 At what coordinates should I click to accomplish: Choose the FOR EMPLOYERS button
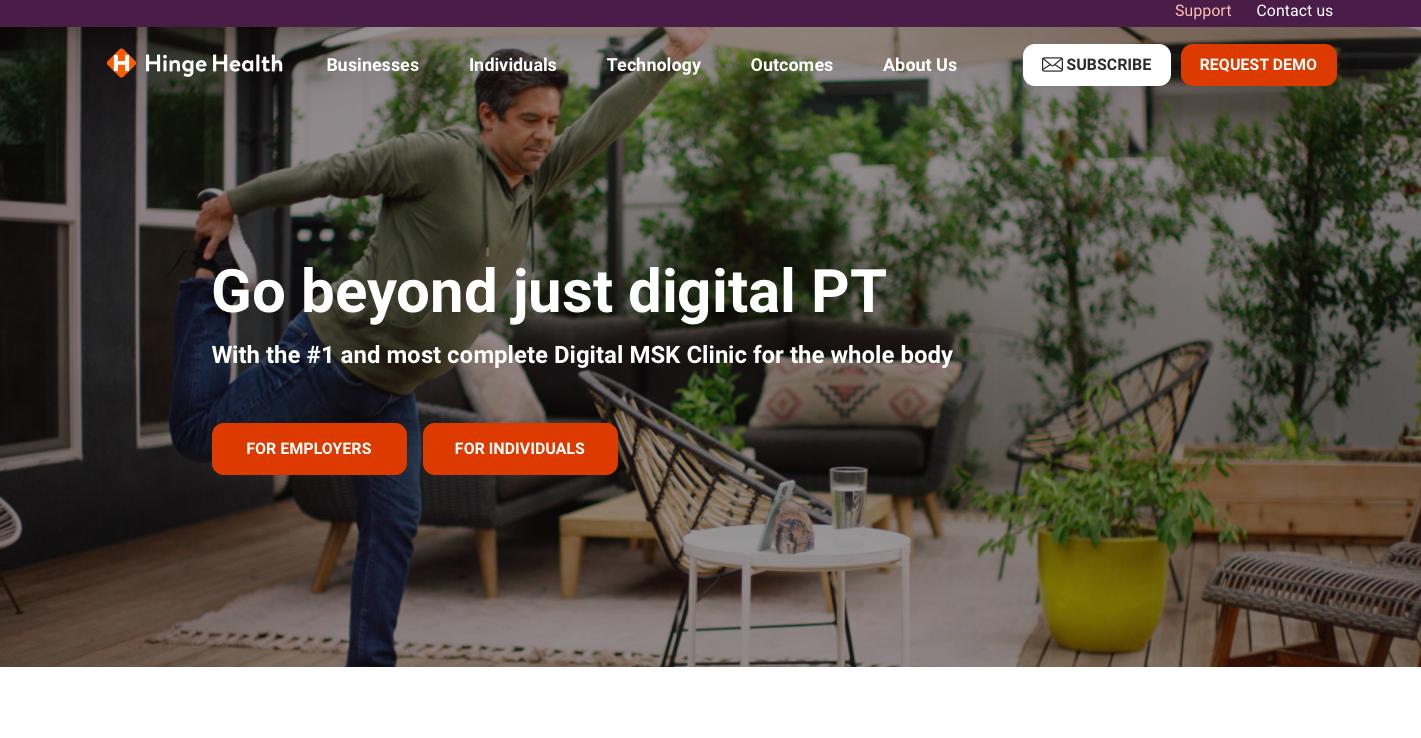pos(309,449)
